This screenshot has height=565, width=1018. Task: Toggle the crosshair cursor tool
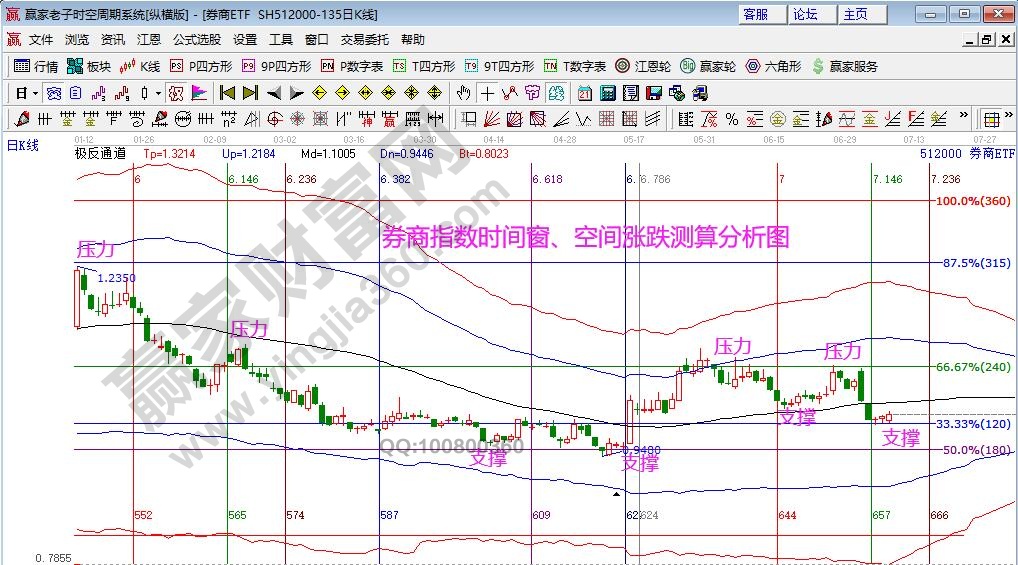point(487,93)
